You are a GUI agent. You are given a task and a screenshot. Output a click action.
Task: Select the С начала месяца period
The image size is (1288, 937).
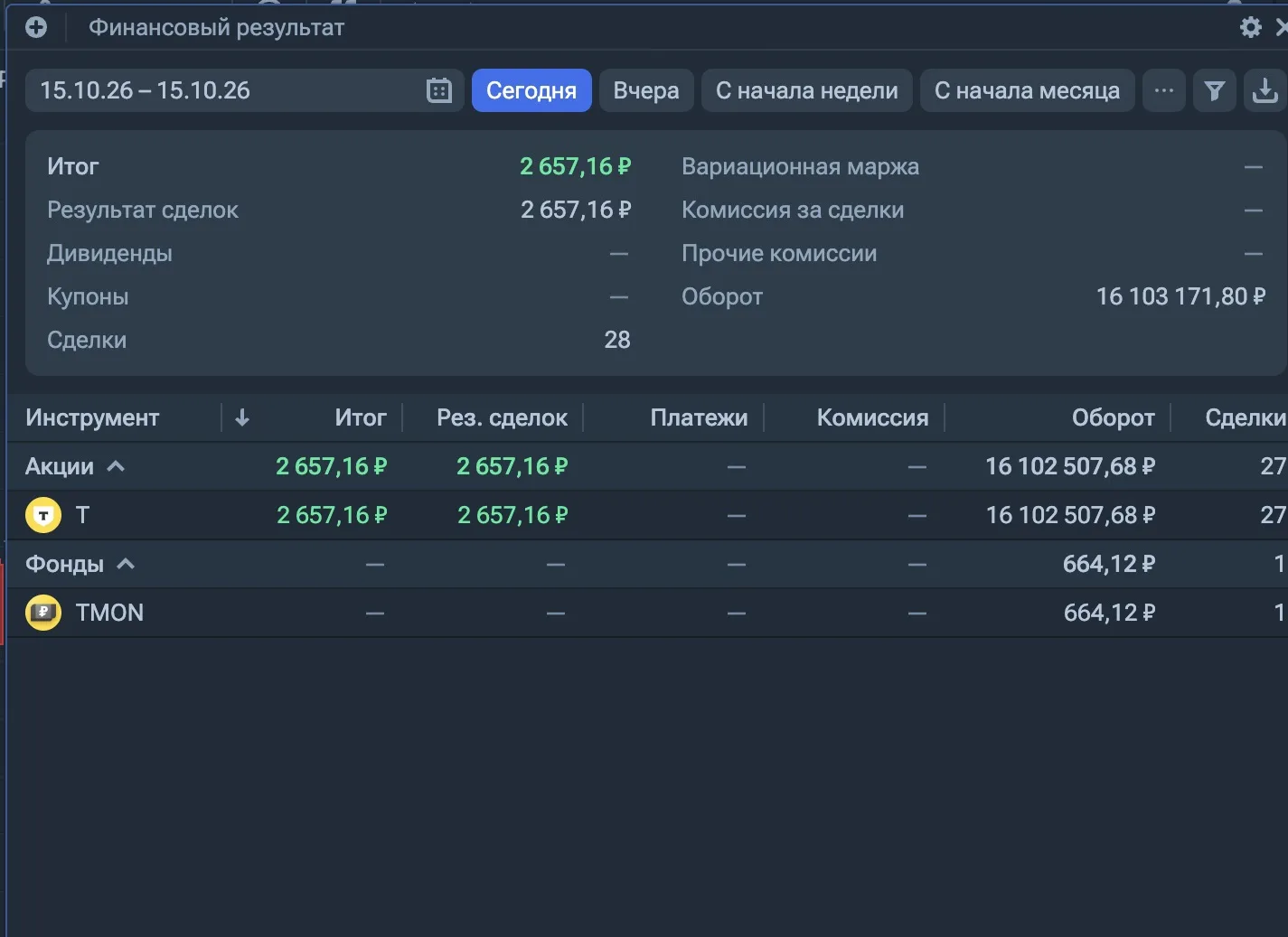[1027, 90]
